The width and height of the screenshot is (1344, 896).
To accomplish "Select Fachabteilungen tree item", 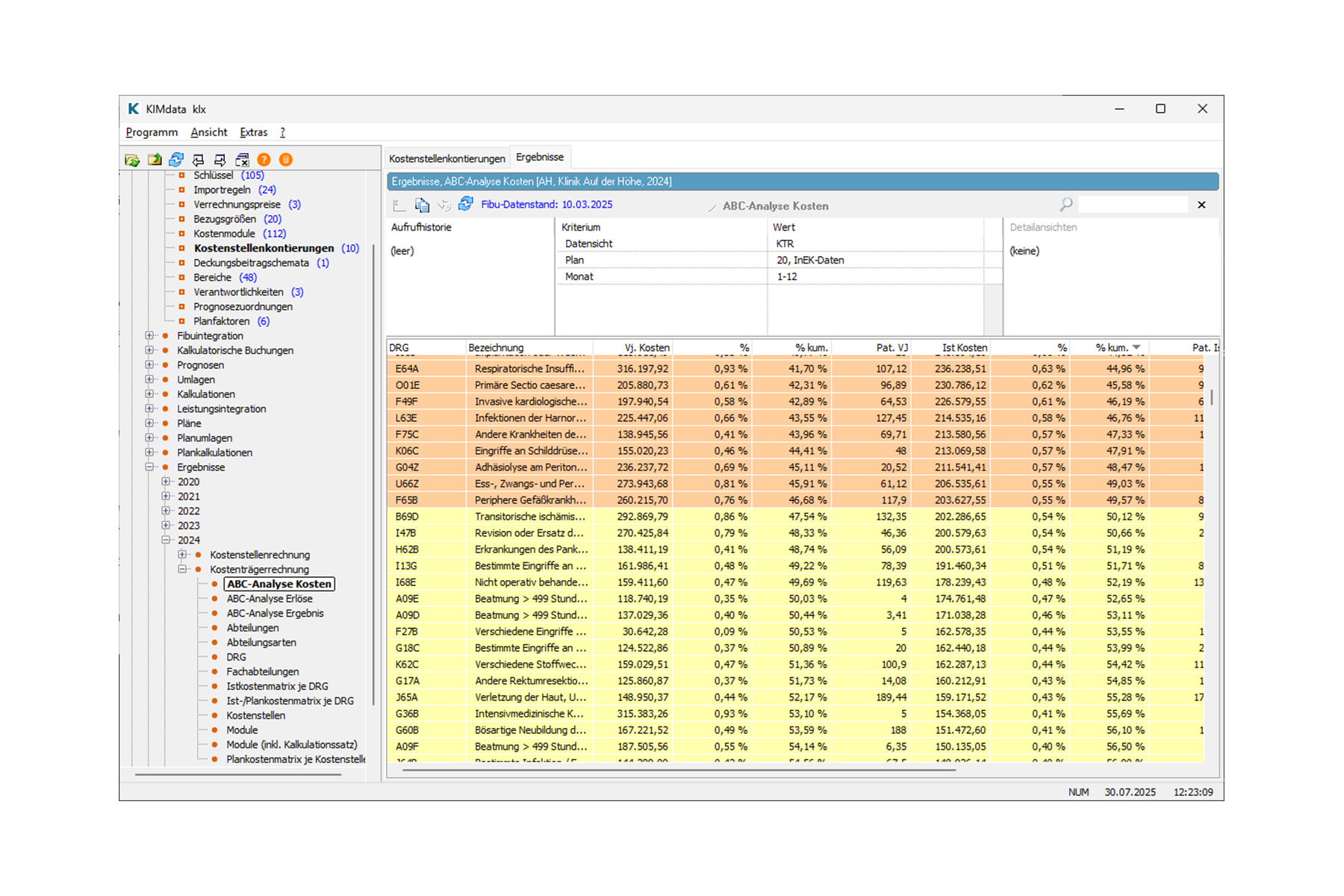I will (x=262, y=672).
